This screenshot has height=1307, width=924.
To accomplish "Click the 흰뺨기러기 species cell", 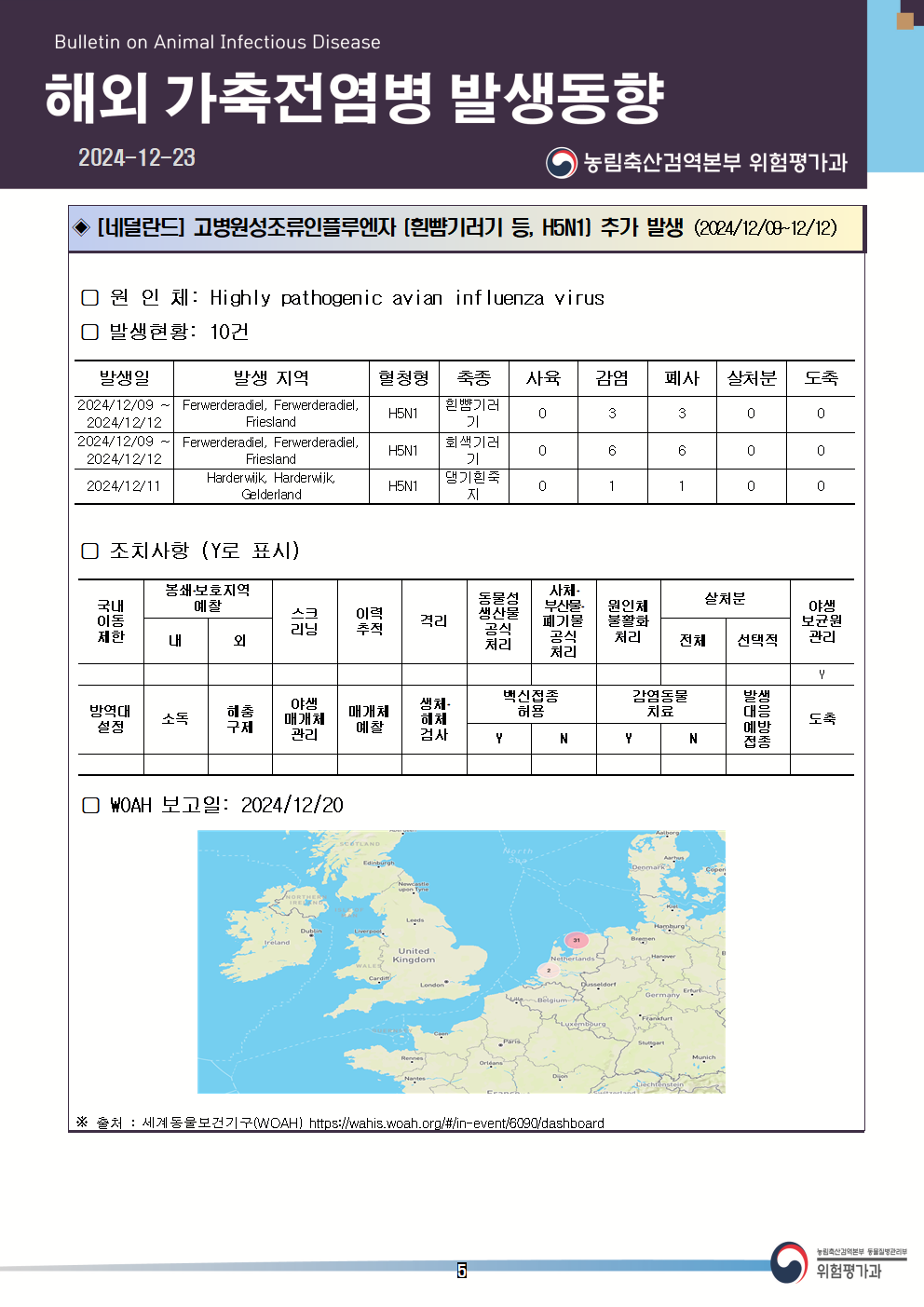I will (473, 414).
